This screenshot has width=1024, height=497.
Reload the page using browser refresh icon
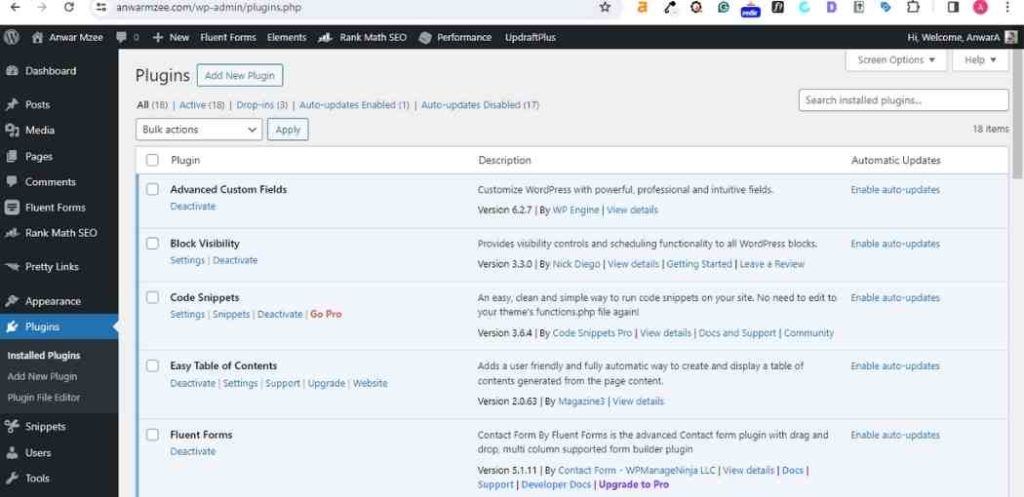tap(69, 7)
